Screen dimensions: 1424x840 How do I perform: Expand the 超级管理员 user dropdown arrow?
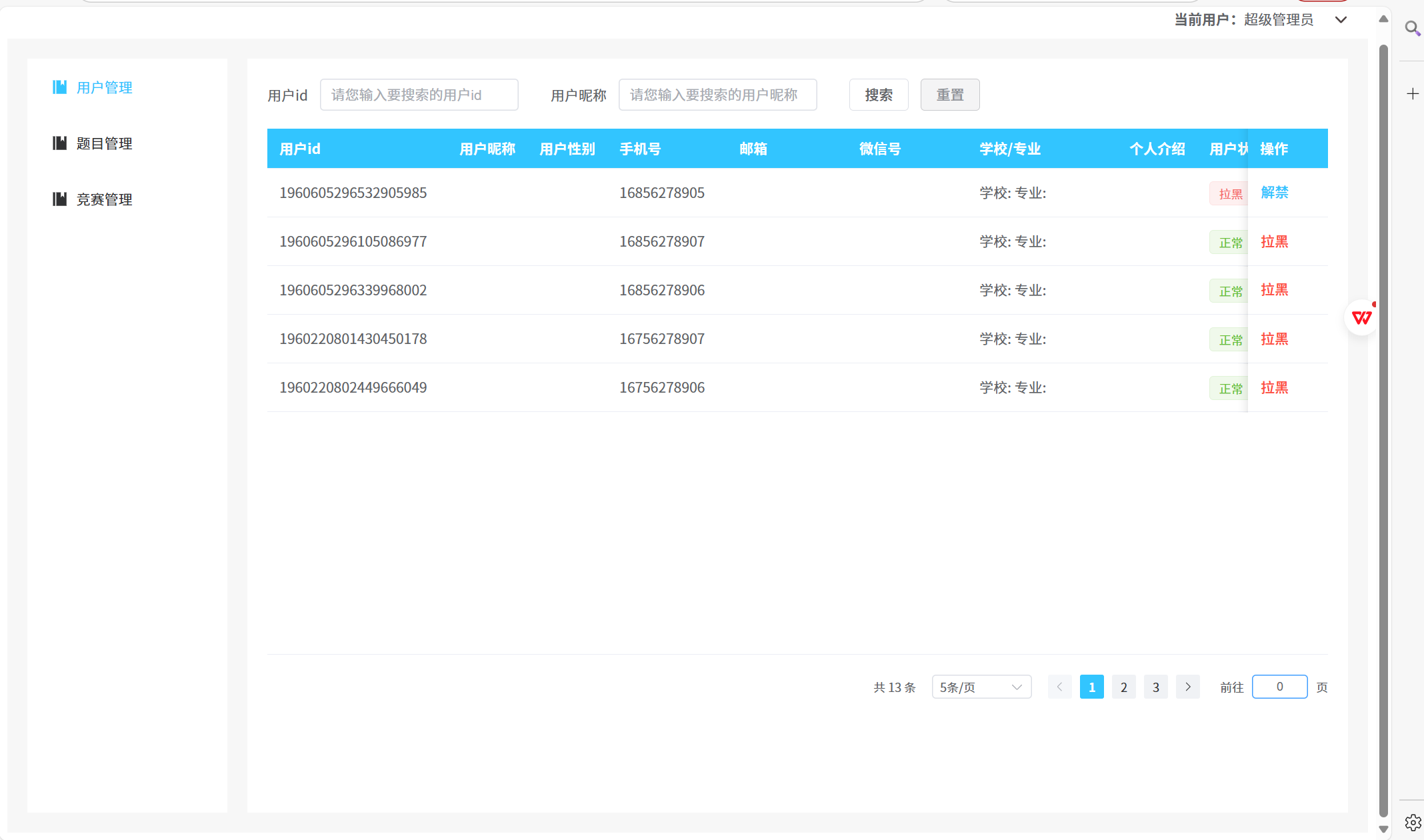(1341, 20)
